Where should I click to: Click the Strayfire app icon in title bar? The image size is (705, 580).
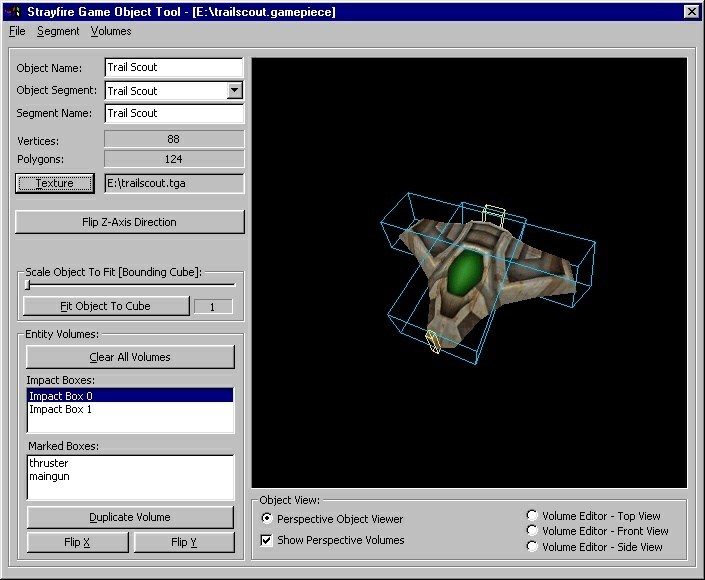click(x=13, y=11)
